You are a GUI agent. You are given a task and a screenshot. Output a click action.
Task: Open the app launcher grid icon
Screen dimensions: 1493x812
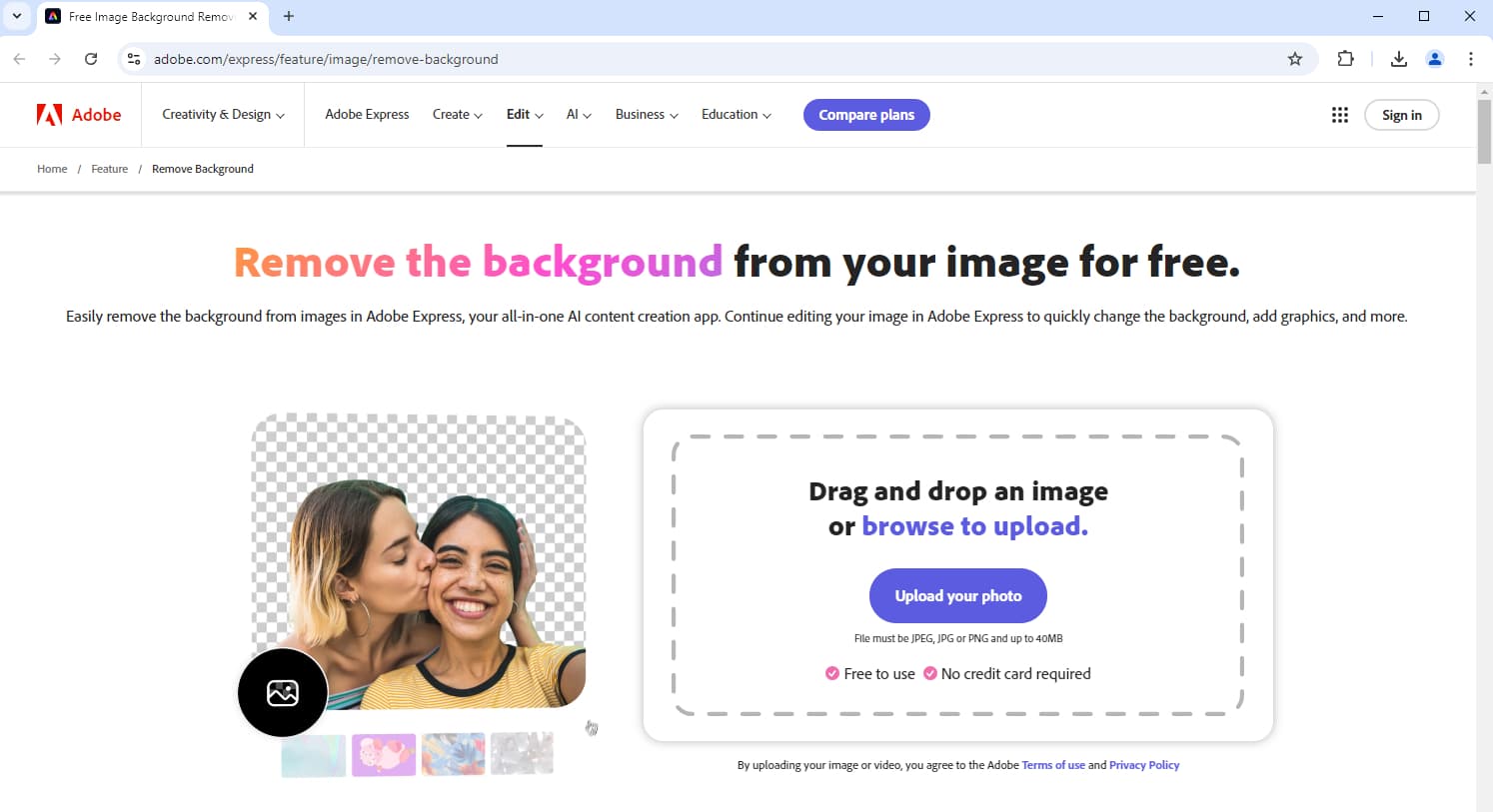[1339, 115]
